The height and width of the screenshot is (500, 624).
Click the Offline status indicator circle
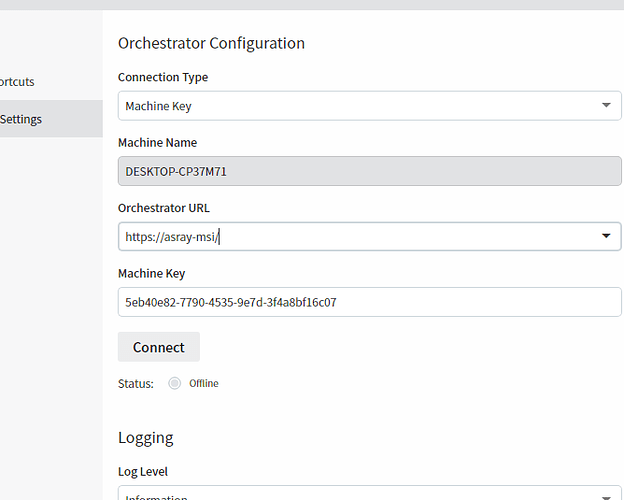(175, 383)
